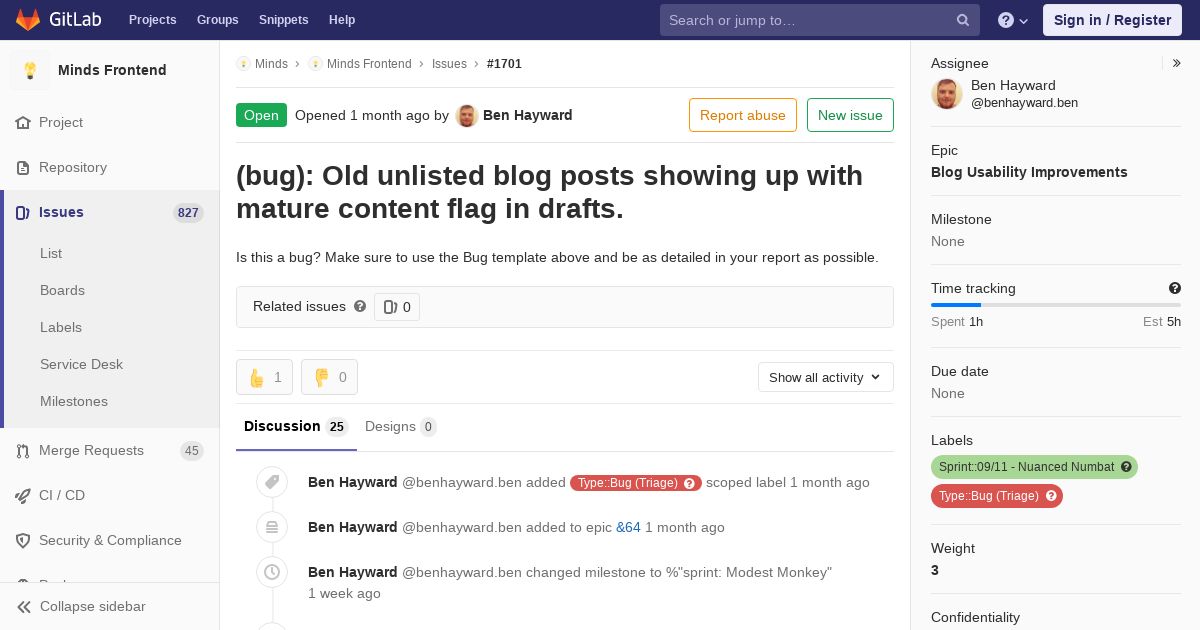Click the milestone-changed clock icon

point(272,572)
